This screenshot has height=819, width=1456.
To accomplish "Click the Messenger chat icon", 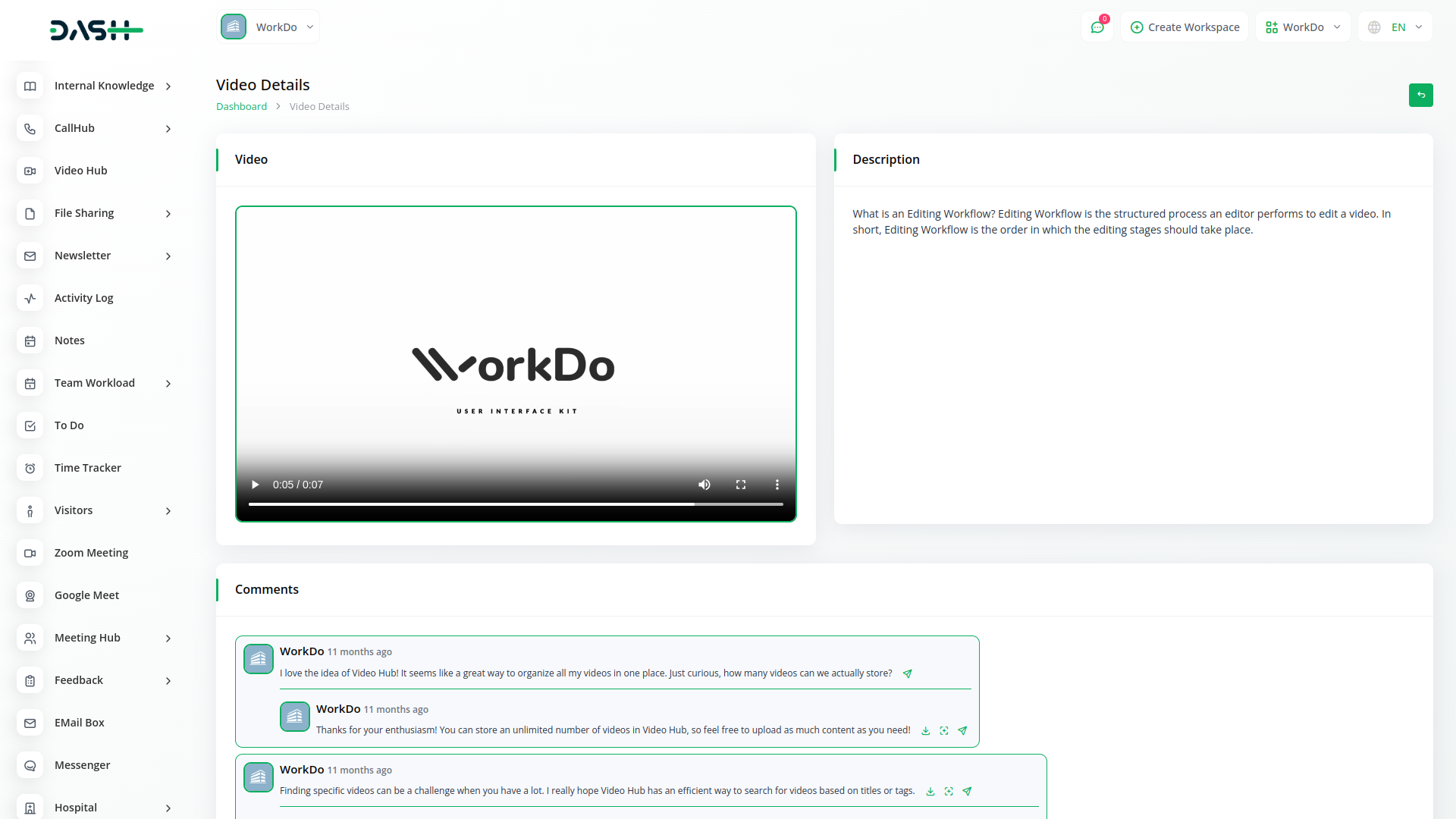I will pyautogui.click(x=30, y=766).
